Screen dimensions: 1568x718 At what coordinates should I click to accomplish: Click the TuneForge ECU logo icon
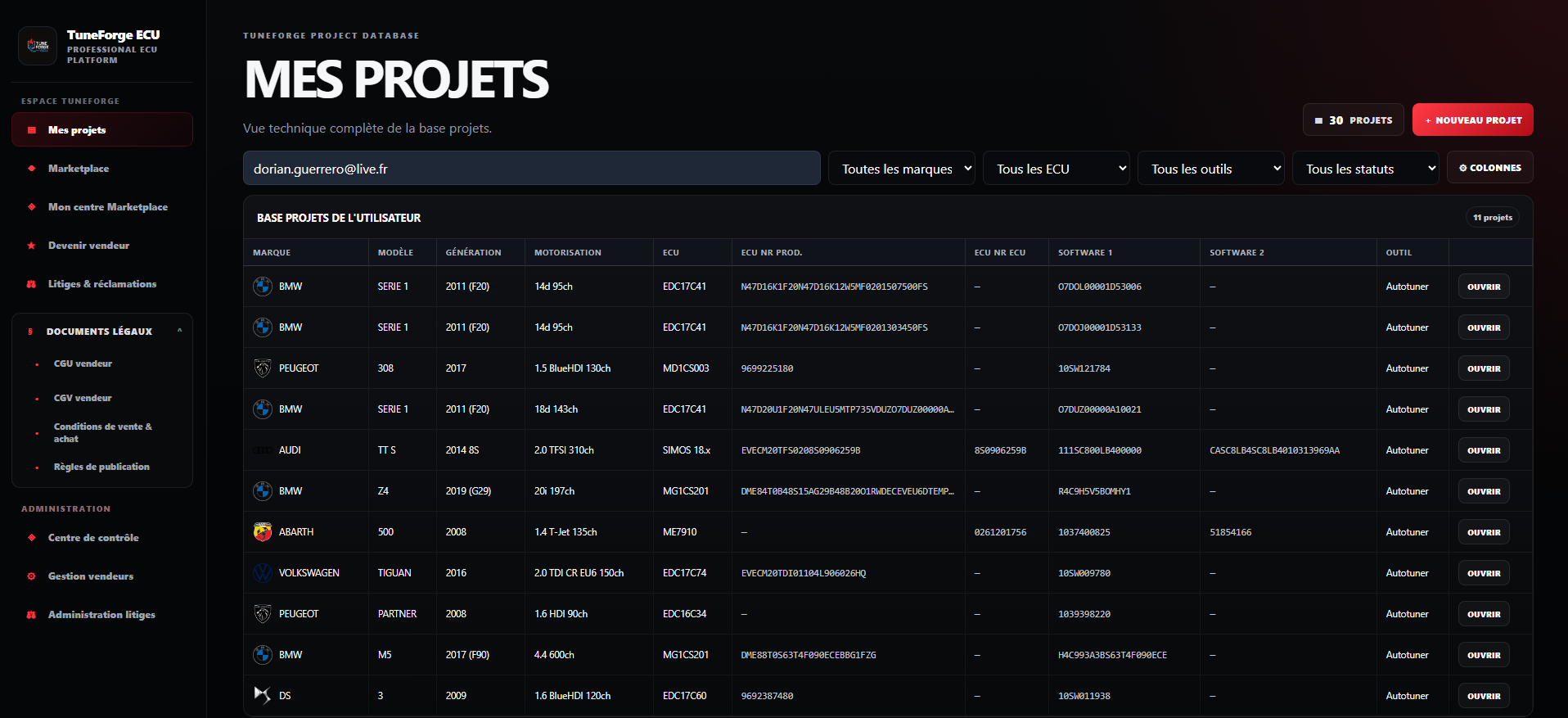click(38, 46)
